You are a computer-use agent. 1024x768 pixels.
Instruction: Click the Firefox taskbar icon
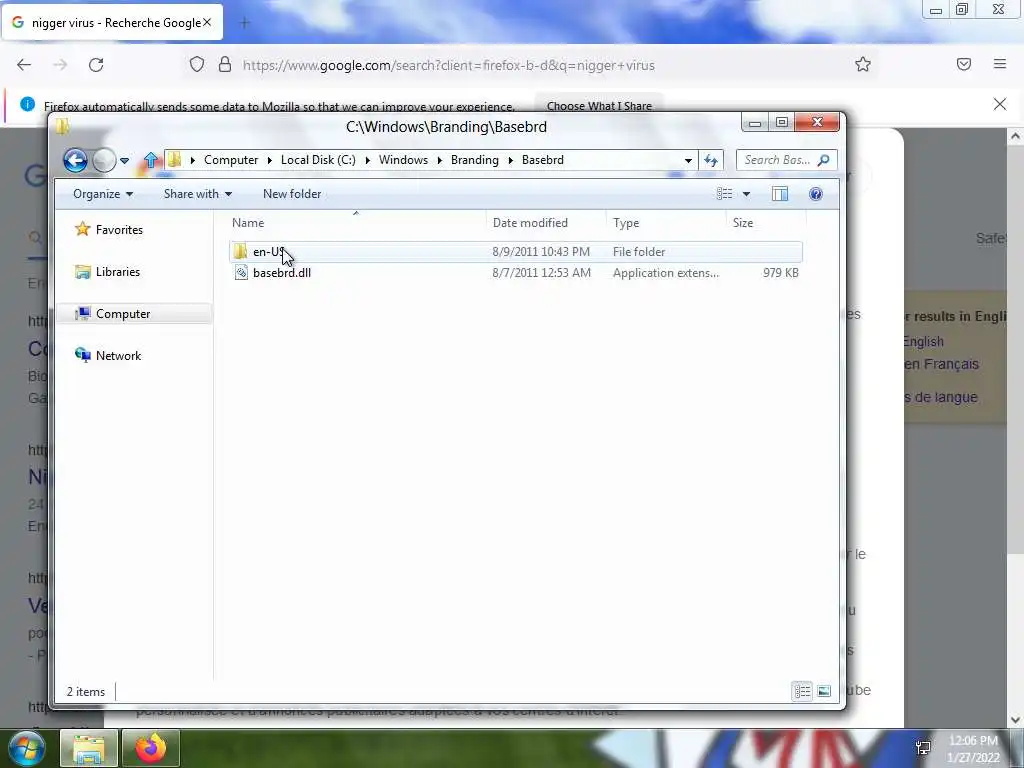point(150,748)
